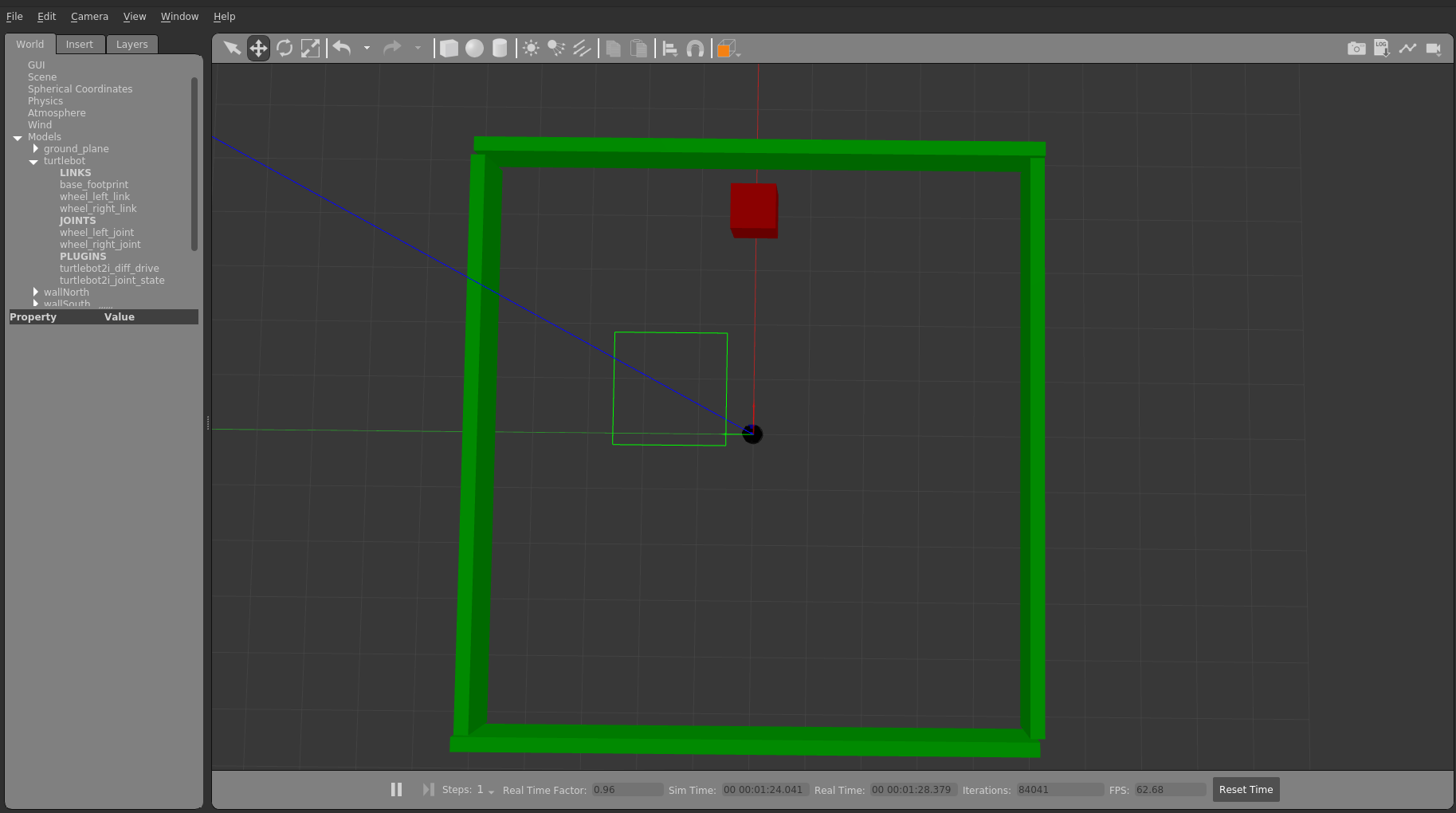Image resolution: width=1456 pixels, height=813 pixels.
Task: Toggle the snap tool magnet icon
Action: pyautogui.click(x=695, y=48)
